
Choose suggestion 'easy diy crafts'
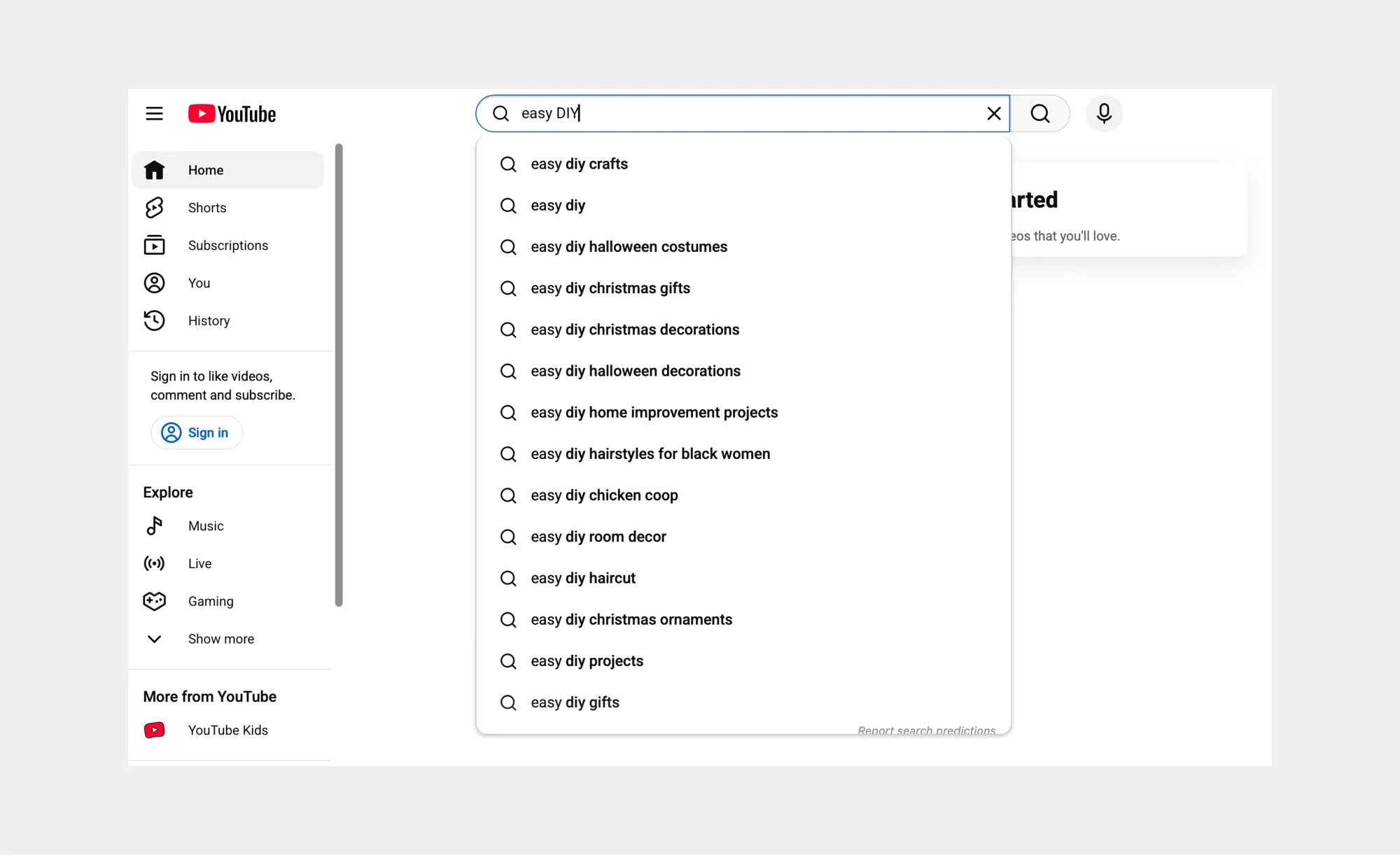tap(579, 164)
